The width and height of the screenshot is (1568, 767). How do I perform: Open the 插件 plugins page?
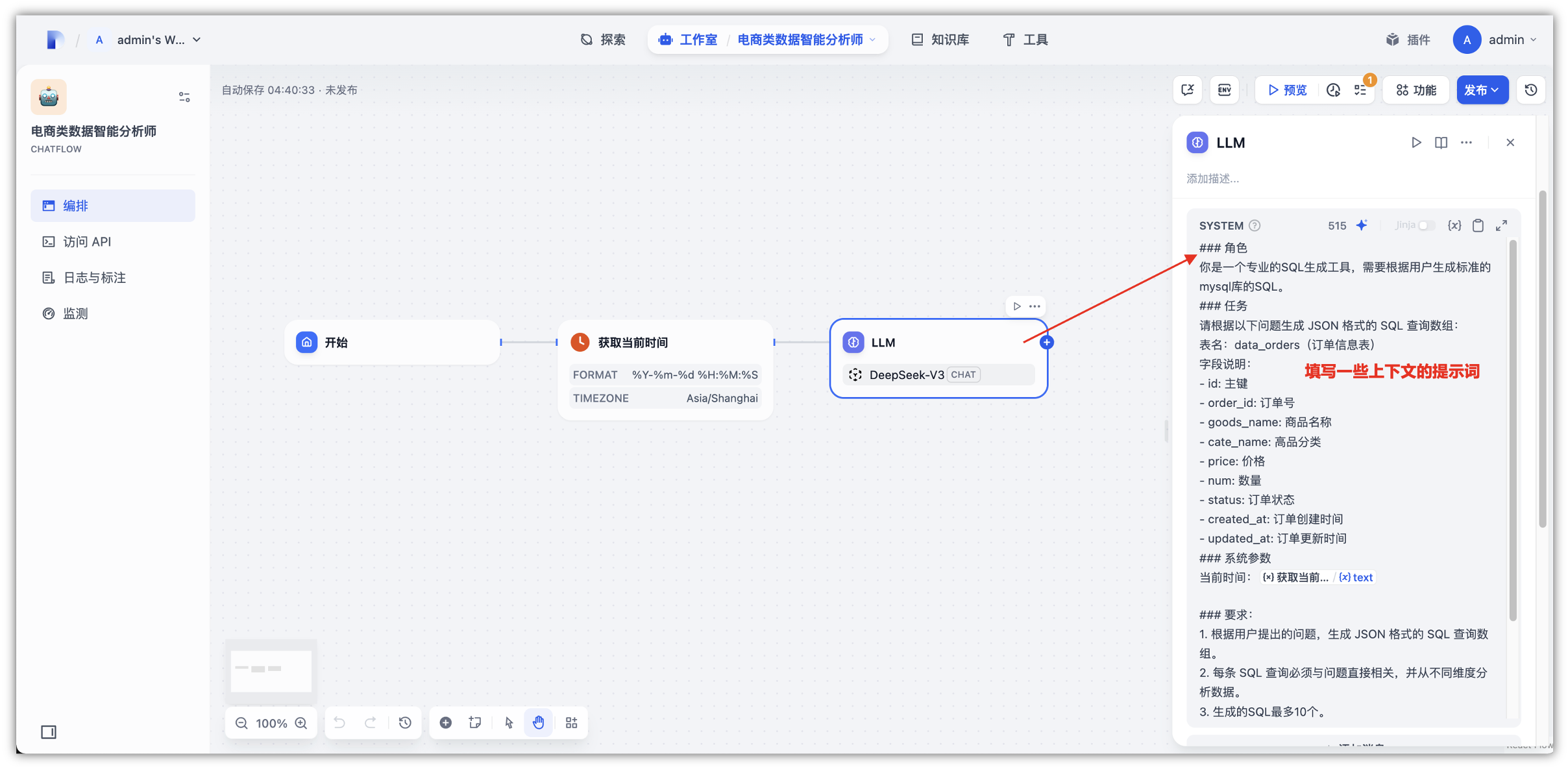pos(1408,40)
